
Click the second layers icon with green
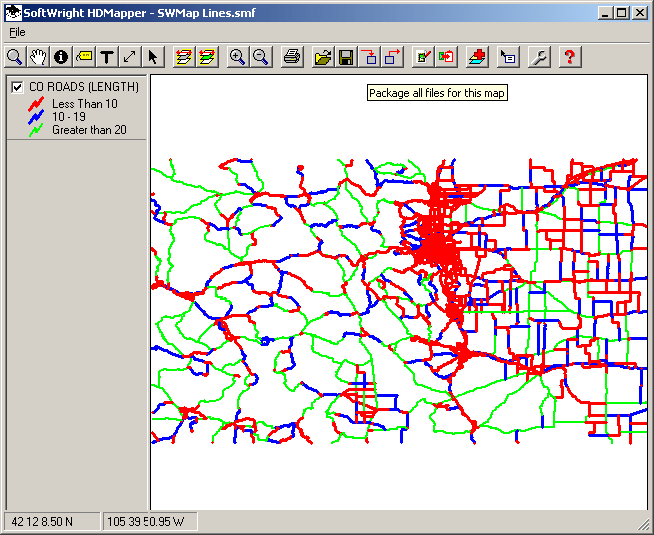tap(207, 57)
